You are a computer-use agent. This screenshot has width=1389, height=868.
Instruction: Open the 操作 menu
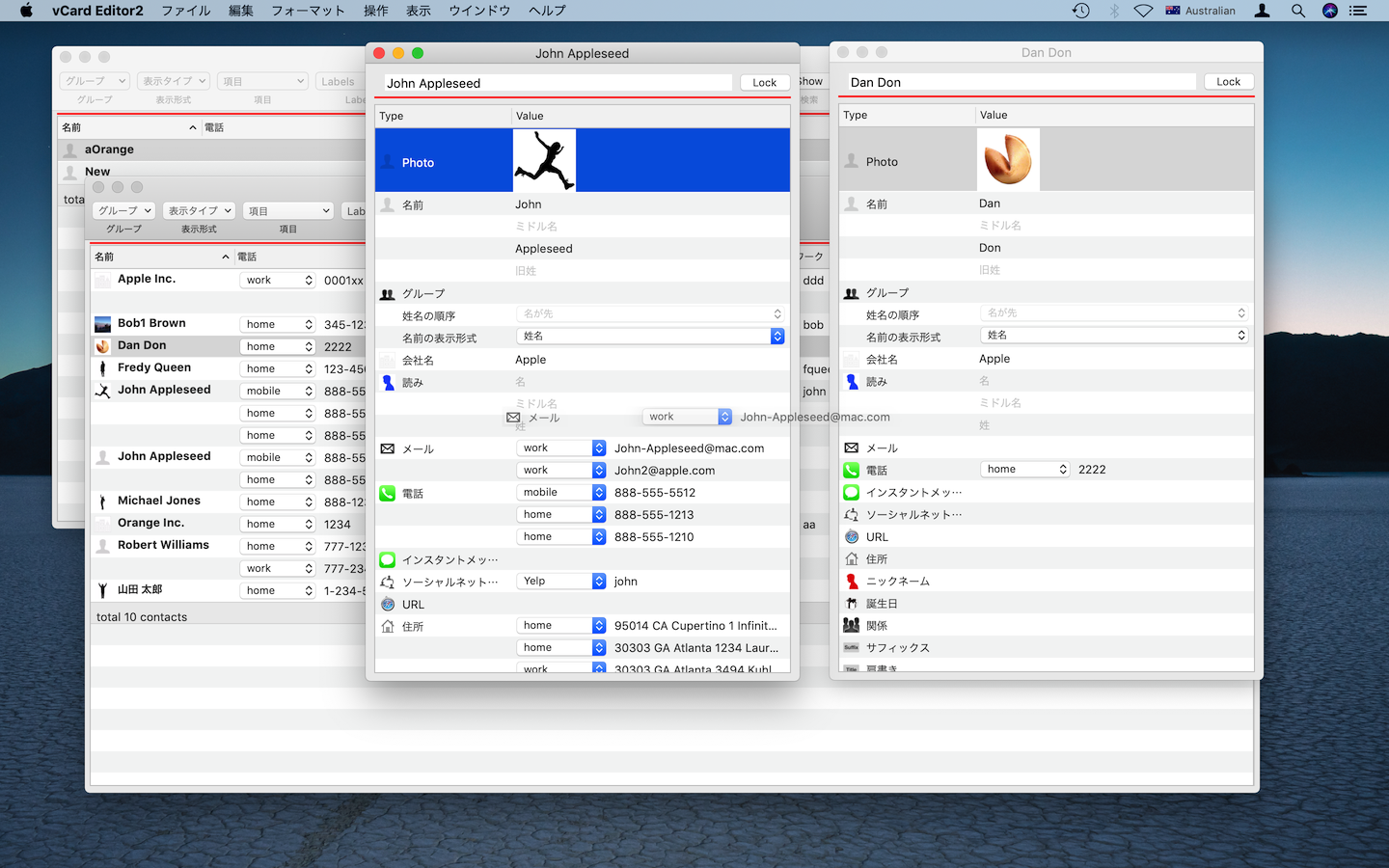(x=376, y=11)
